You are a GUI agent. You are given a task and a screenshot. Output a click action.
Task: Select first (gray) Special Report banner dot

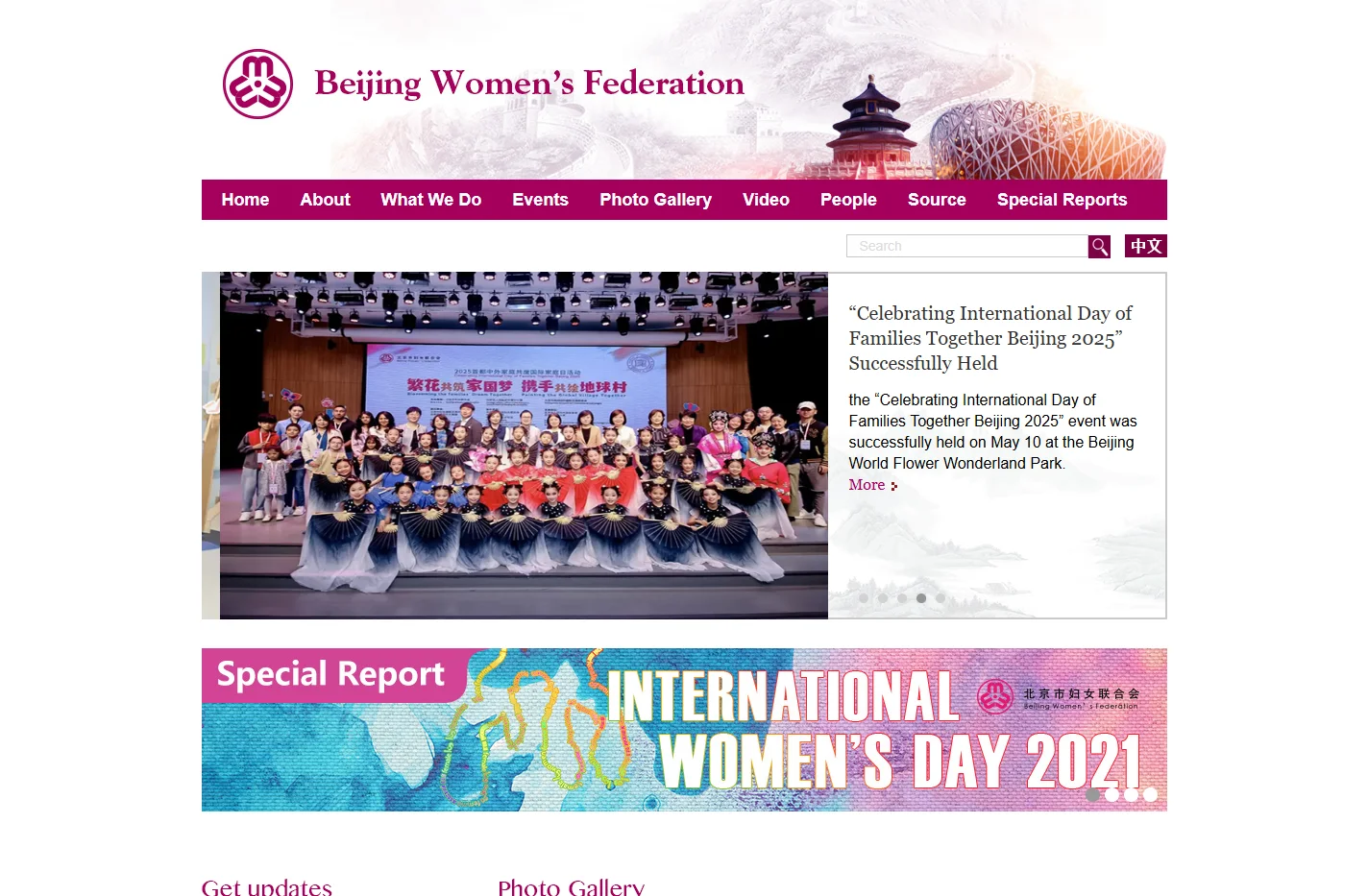click(x=1092, y=794)
